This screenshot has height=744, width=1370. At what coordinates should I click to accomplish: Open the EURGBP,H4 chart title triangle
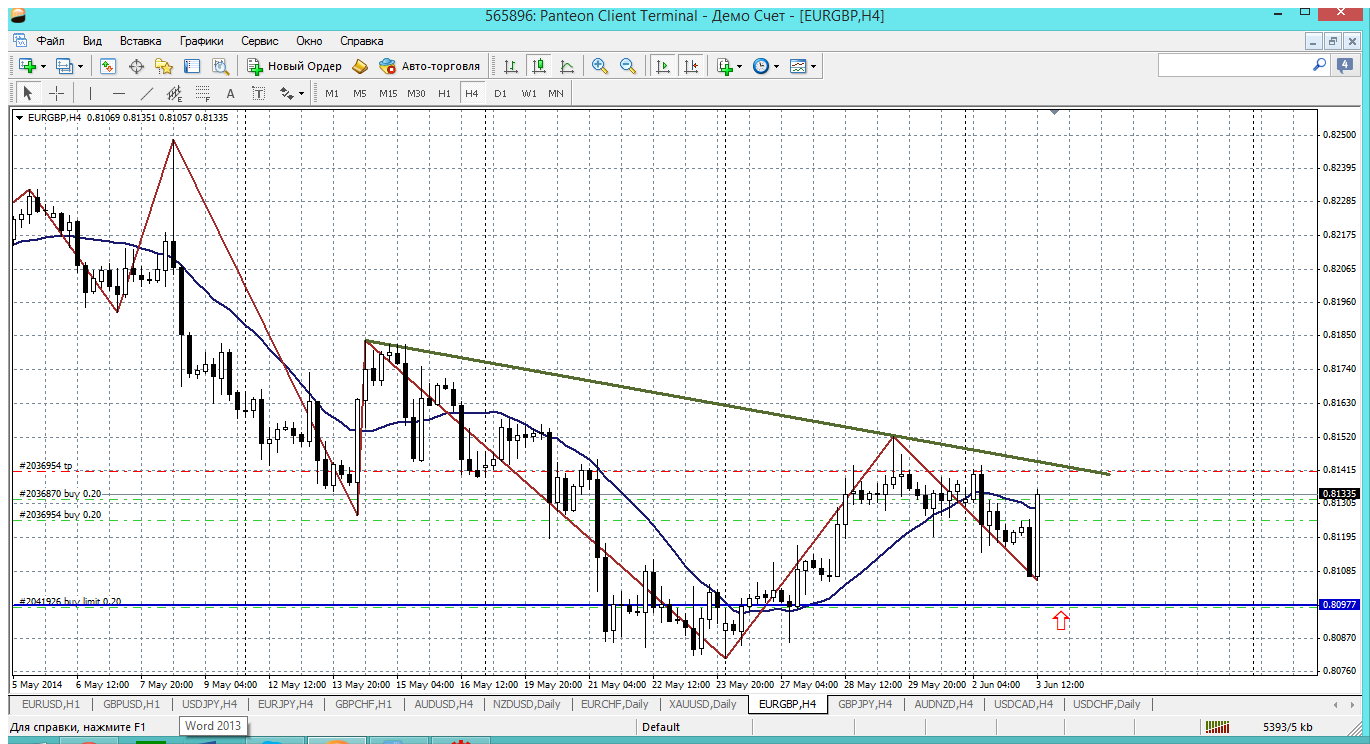pos(21,118)
